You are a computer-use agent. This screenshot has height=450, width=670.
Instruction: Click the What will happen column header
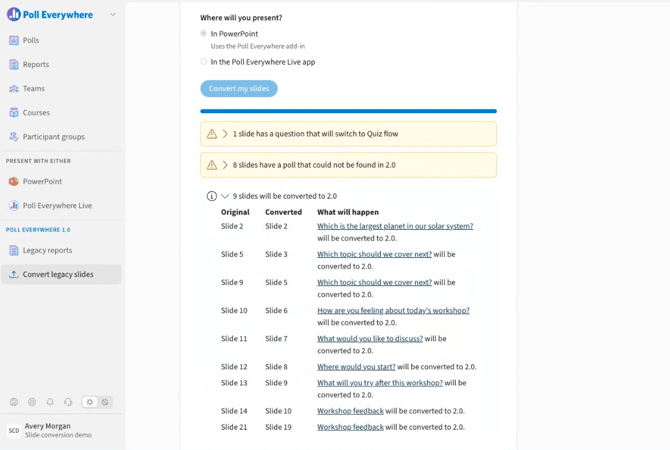pyautogui.click(x=348, y=212)
